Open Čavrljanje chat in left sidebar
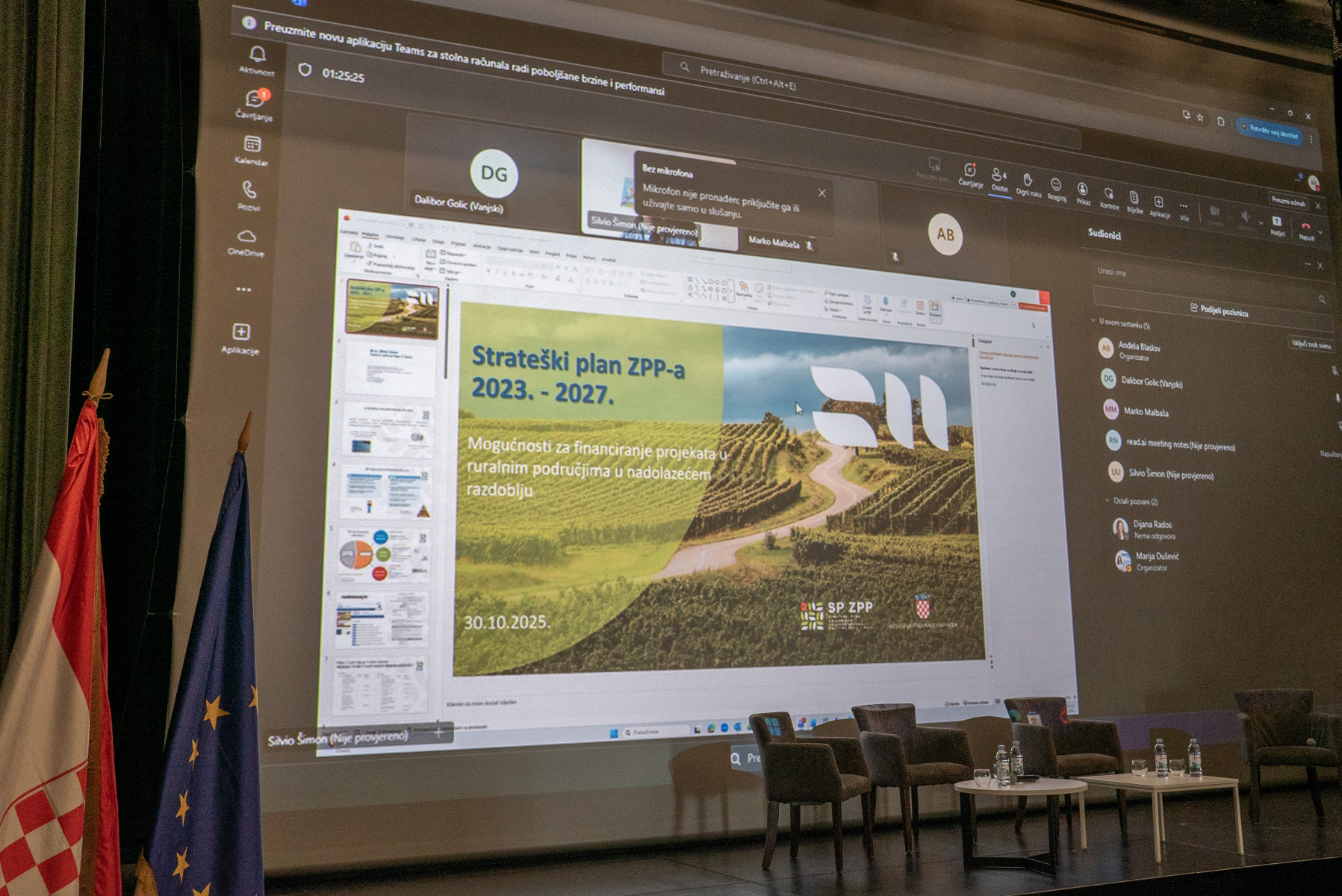This screenshot has width=1342, height=896. (x=254, y=103)
